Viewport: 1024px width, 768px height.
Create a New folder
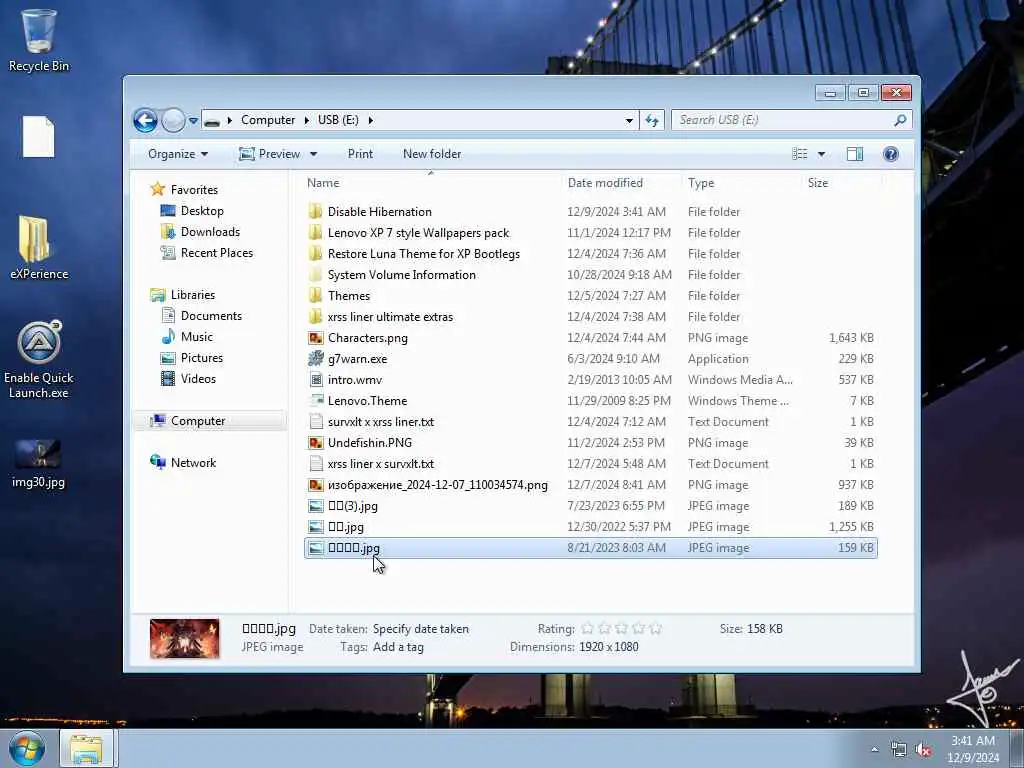tap(432, 154)
